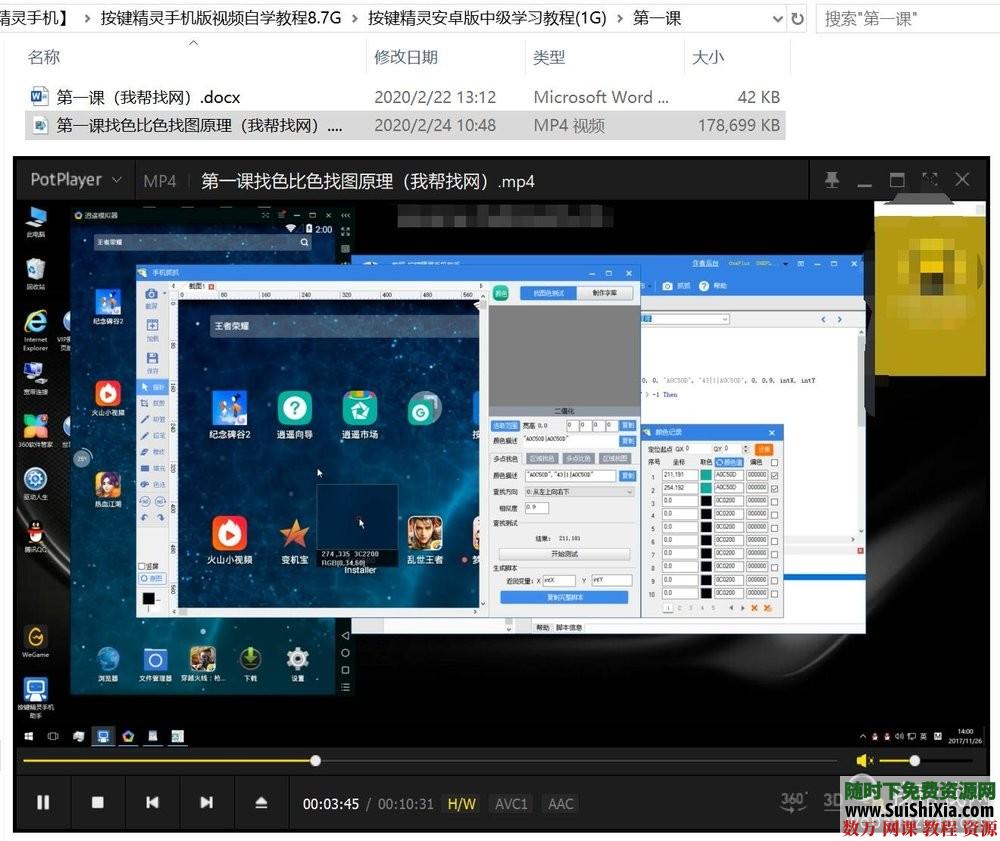Open the PotPlayer menu dropdown arrow
Screen dimensions: 1000x841
[x=118, y=179]
